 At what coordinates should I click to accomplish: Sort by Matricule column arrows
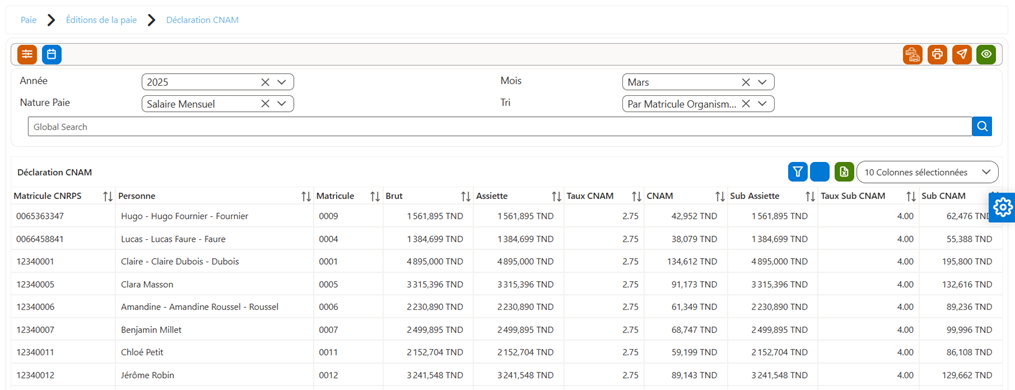(375, 196)
